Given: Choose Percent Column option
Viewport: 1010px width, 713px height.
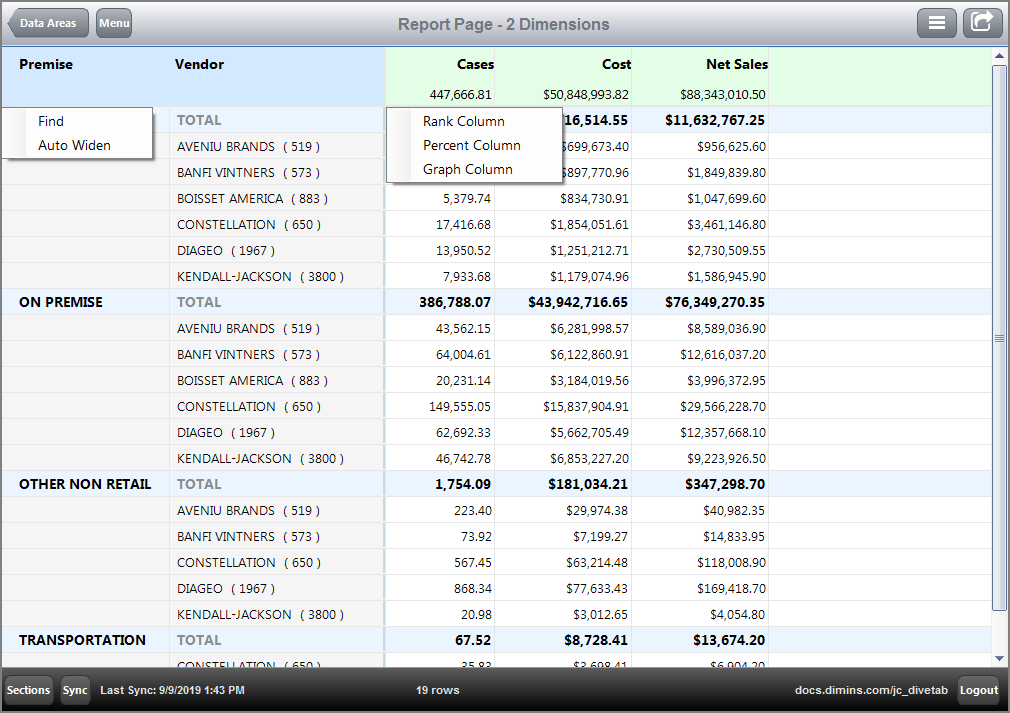Looking at the screenshot, I should tap(471, 145).
